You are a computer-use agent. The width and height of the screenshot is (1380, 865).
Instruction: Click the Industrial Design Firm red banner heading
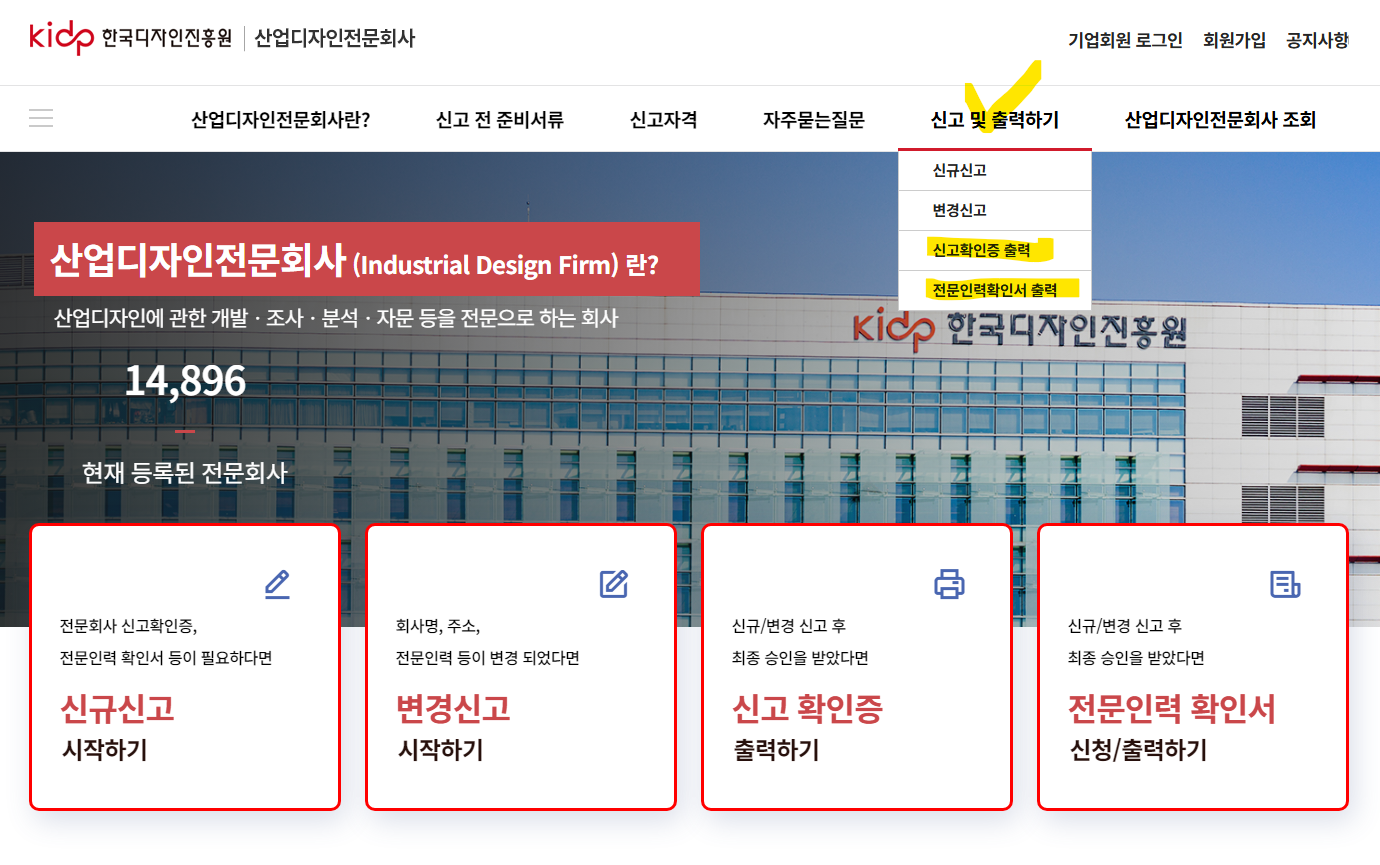(x=366, y=259)
